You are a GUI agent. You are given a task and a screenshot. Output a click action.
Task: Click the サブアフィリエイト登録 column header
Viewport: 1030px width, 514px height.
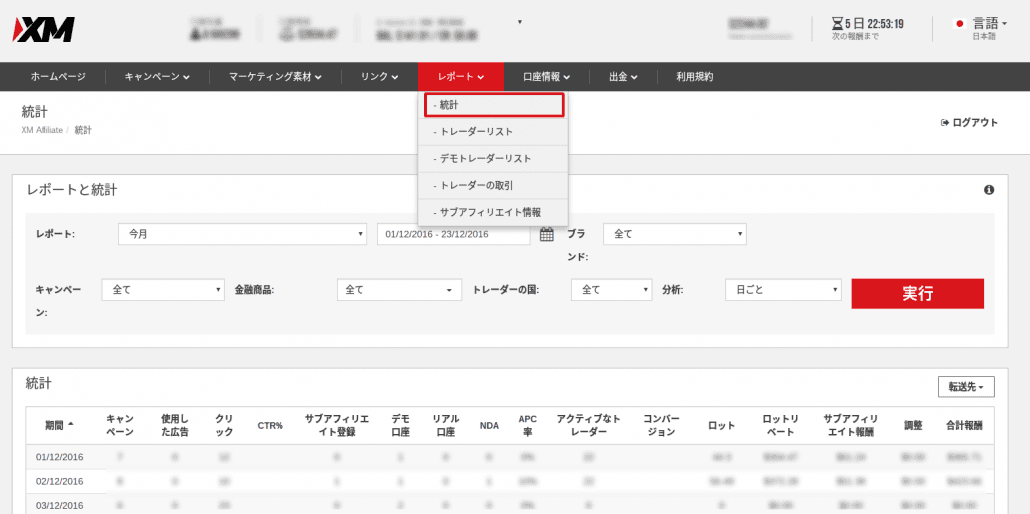click(x=337, y=425)
